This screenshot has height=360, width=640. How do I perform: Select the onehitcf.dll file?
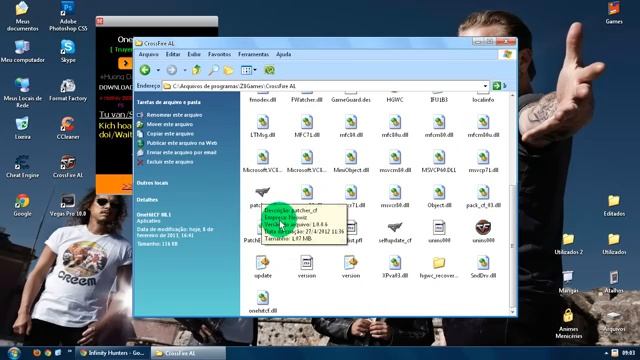263,302
